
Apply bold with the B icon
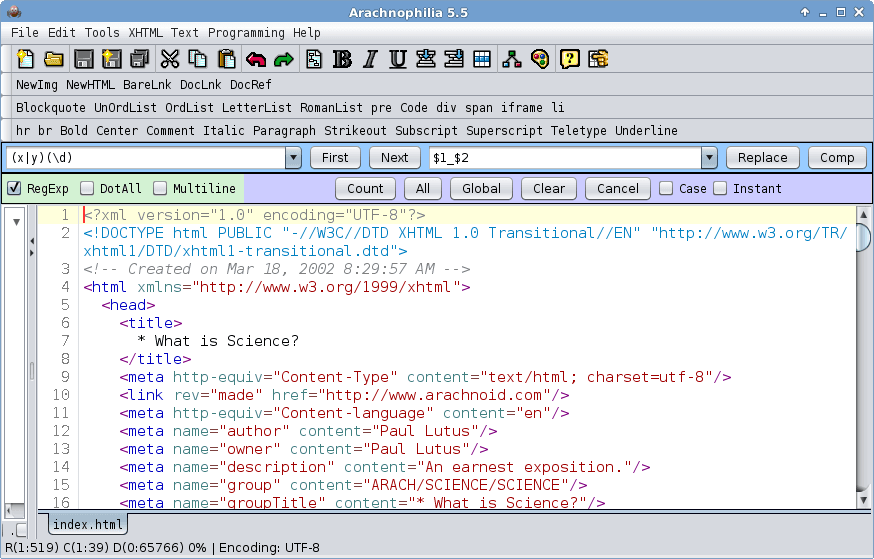point(342,59)
